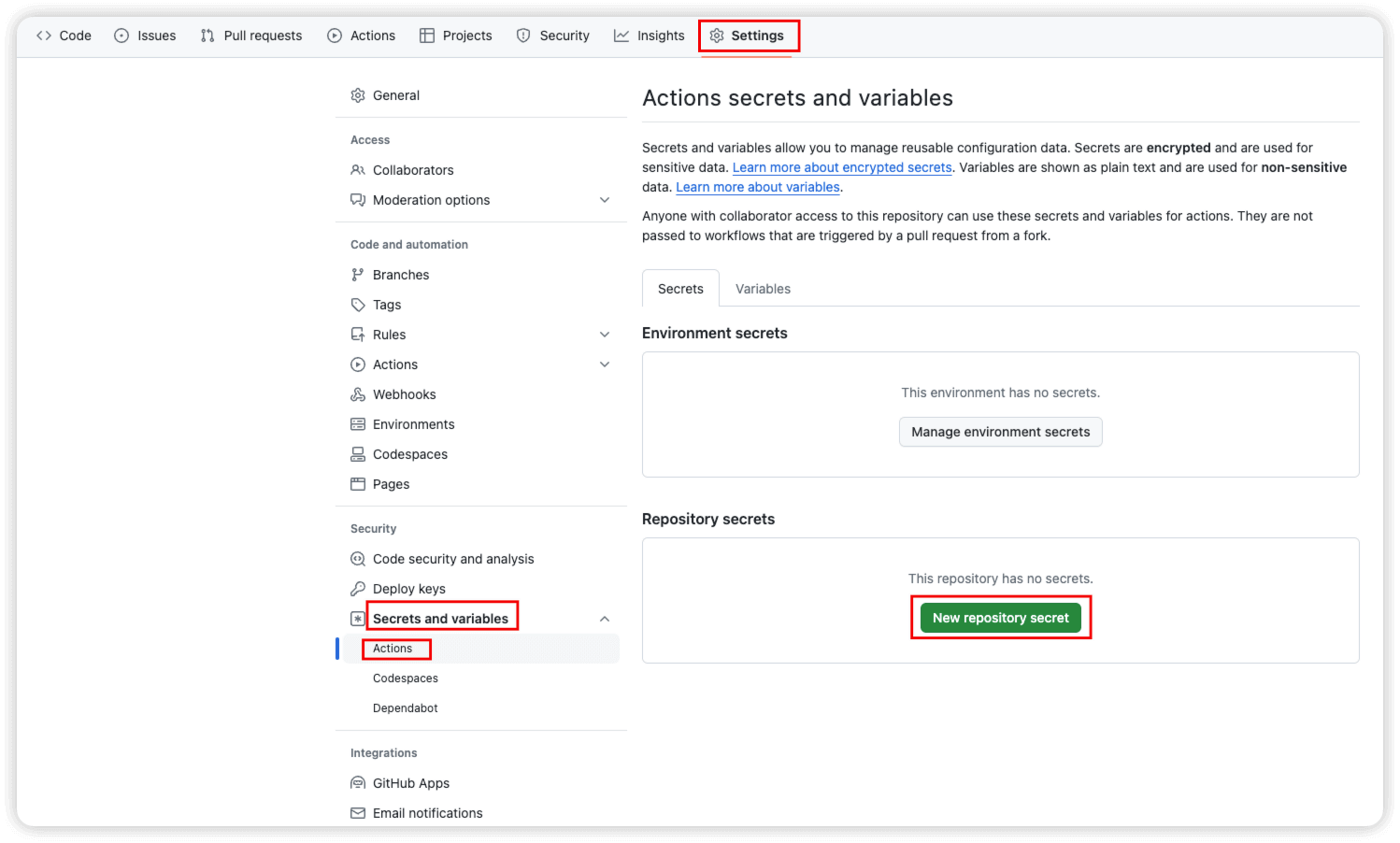
Task: Click the Pull requests branch icon
Action: pyautogui.click(x=207, y=36)
